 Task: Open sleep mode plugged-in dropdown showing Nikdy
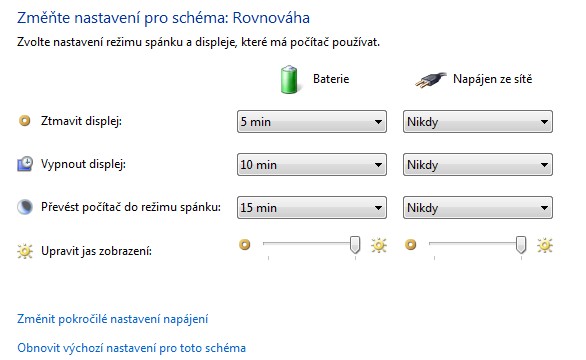[x=478, y=207]
